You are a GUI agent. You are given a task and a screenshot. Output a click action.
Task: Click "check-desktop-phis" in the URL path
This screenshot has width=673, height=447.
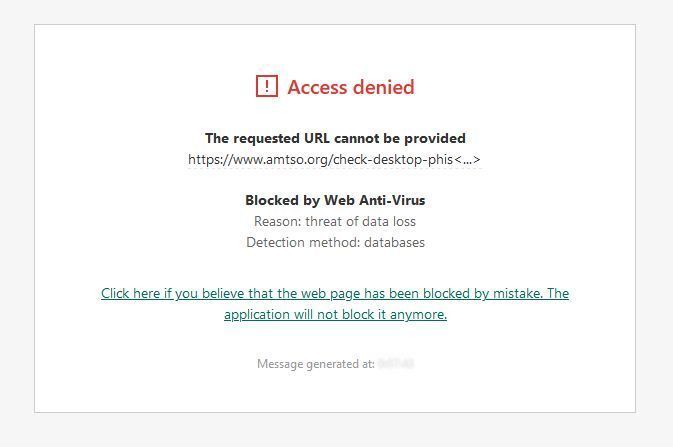click(x=396, y=159)
